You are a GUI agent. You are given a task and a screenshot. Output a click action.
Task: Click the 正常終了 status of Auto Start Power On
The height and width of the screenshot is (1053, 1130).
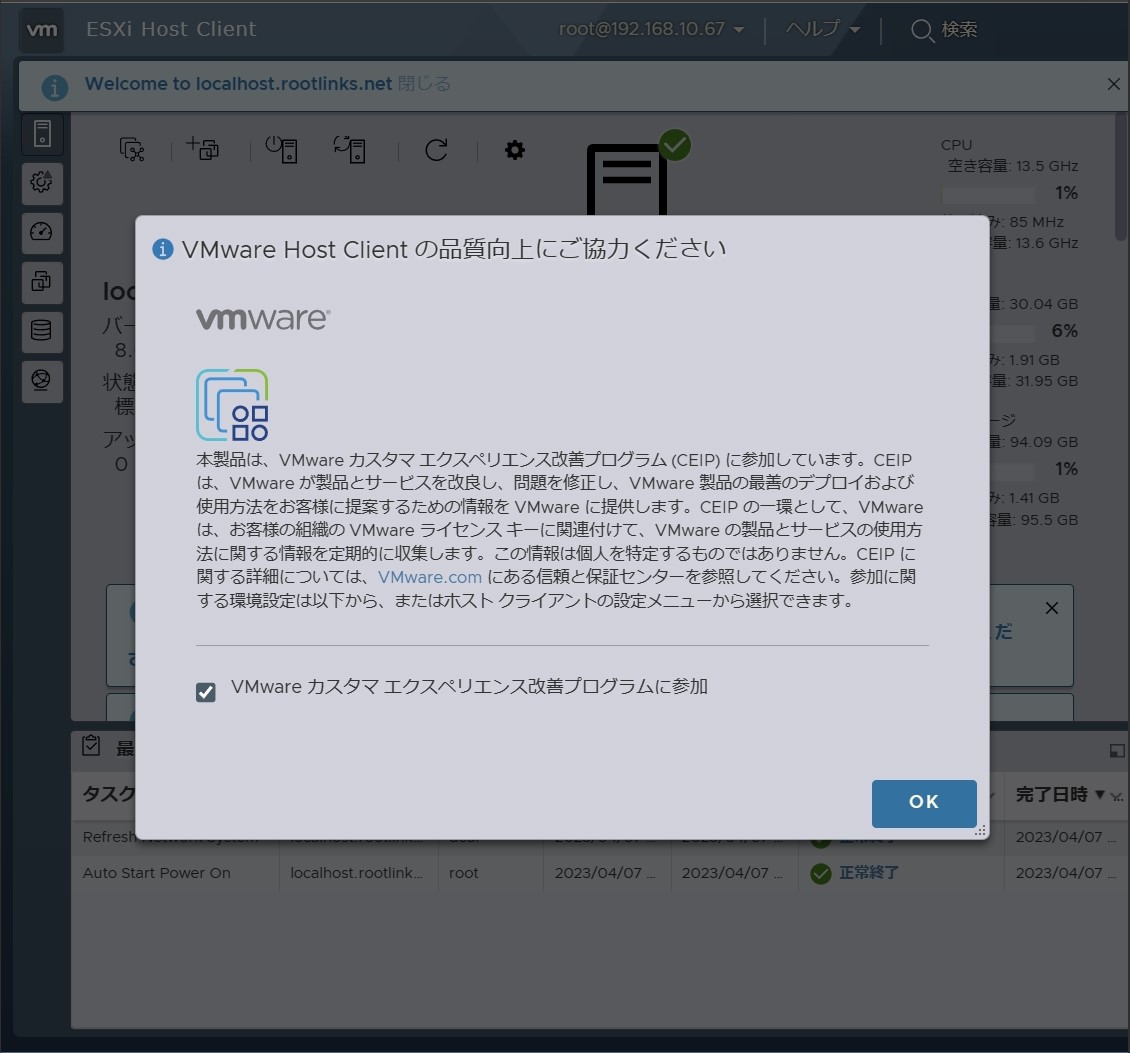coord(868,873)
